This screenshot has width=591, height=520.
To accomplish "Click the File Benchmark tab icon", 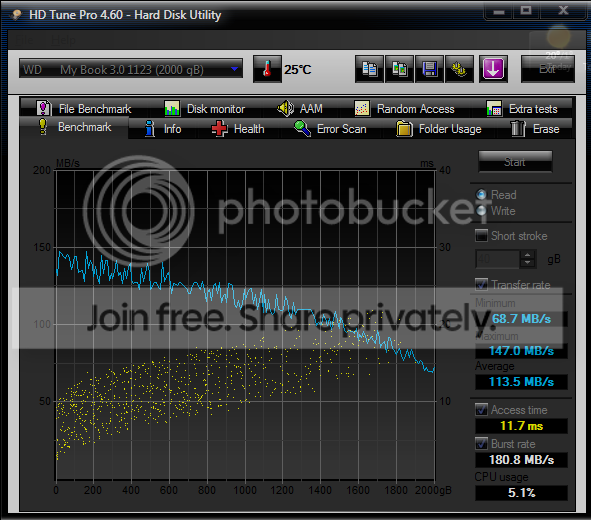I will point(43,109).
